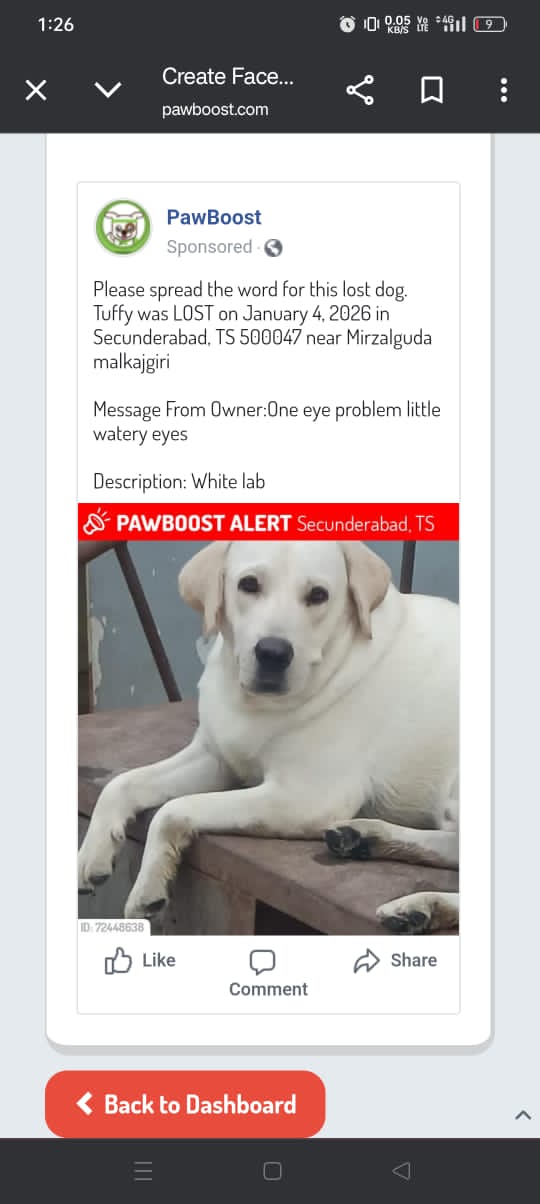
Task: Tap the share icon in top bar
Action: tap(360, 91)
